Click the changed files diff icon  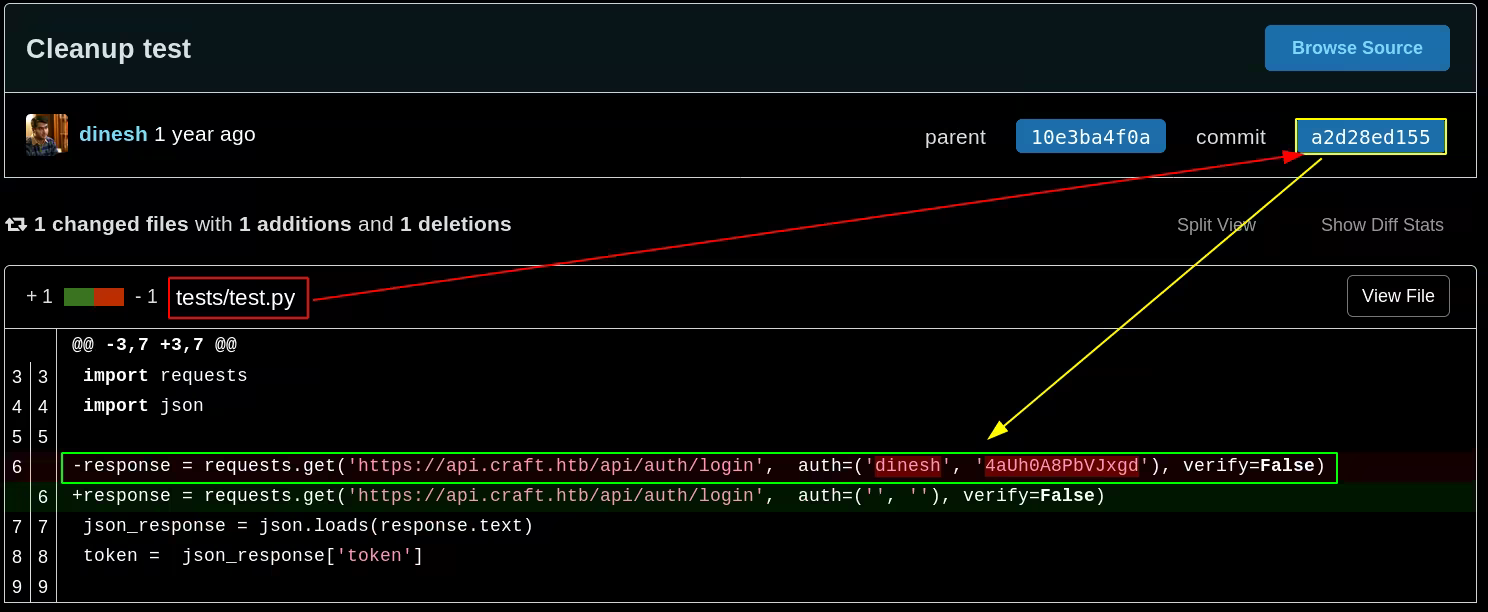pos(16,224)
